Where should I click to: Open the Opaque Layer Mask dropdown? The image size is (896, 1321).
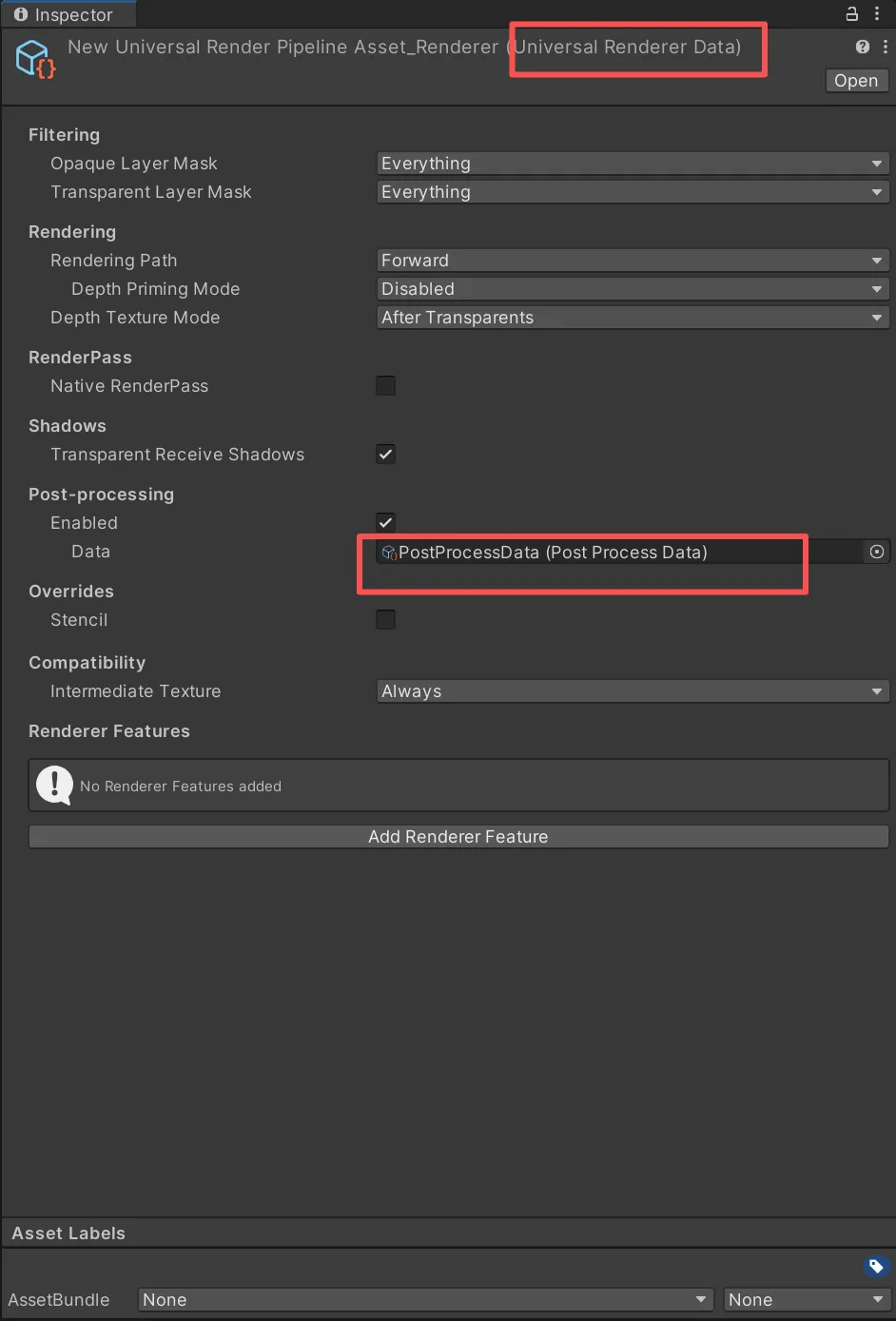click(x=632, y=164)
